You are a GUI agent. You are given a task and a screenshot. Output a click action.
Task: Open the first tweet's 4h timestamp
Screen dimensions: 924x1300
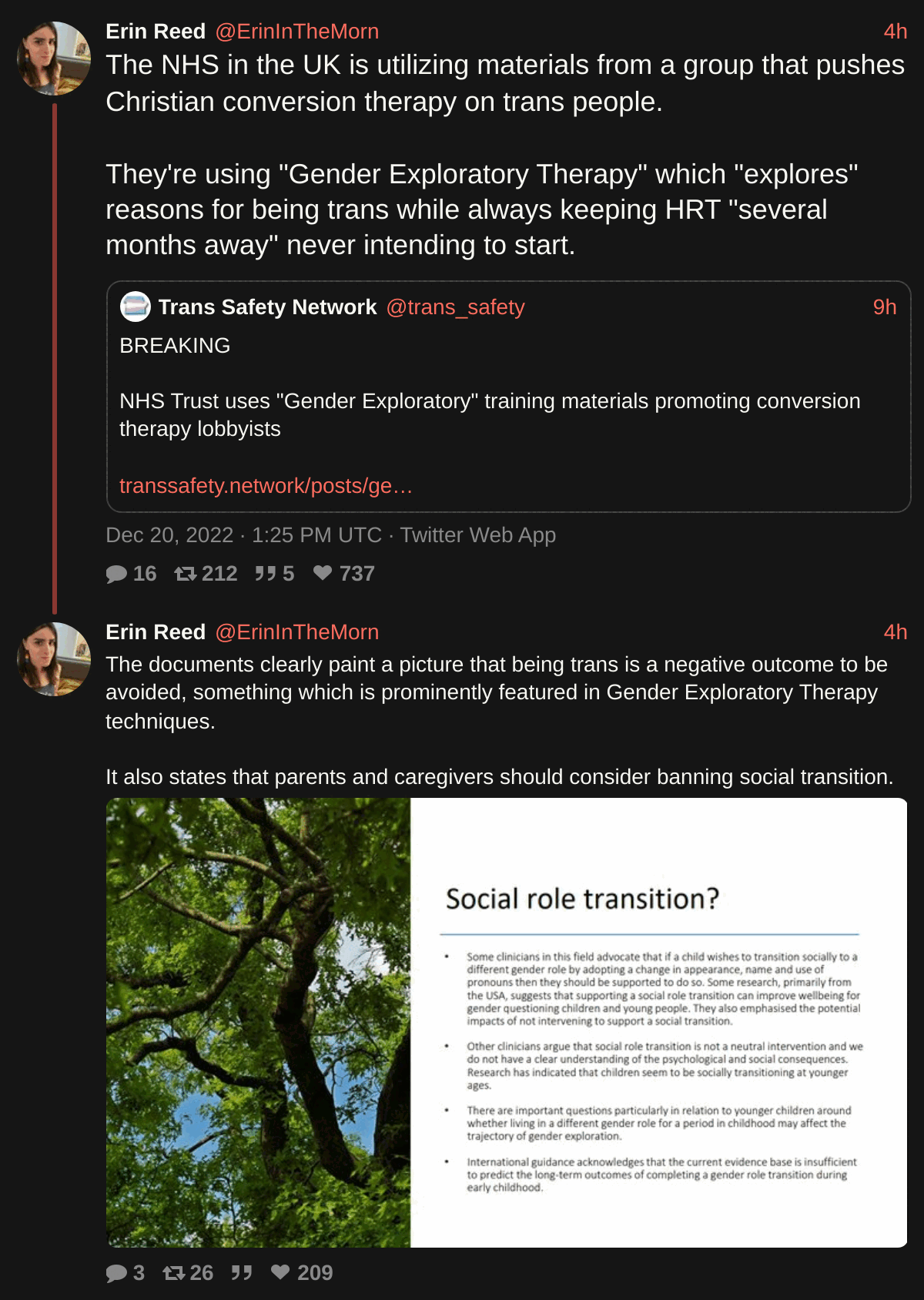click(896, 32)
